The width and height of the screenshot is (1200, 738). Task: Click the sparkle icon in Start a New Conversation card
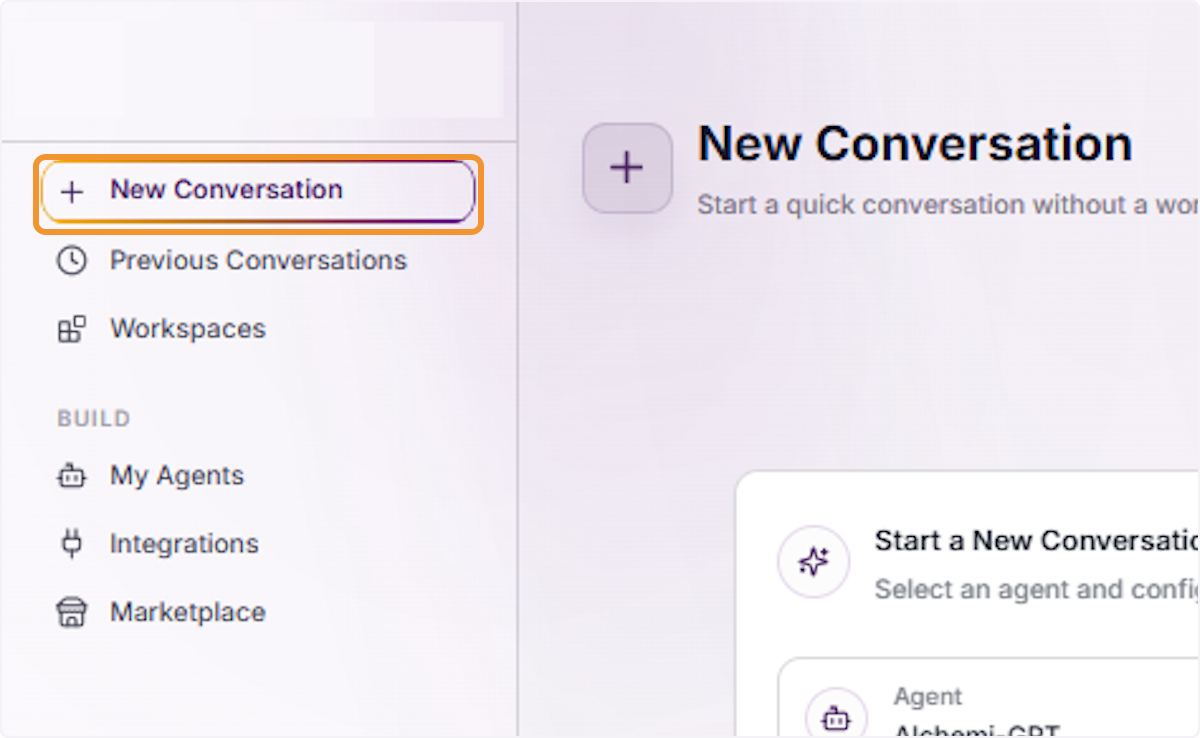point(813,562)
